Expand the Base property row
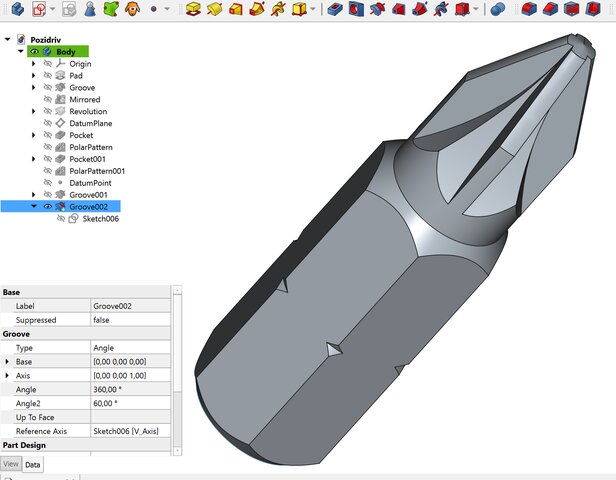 click(x=7, y=361)
